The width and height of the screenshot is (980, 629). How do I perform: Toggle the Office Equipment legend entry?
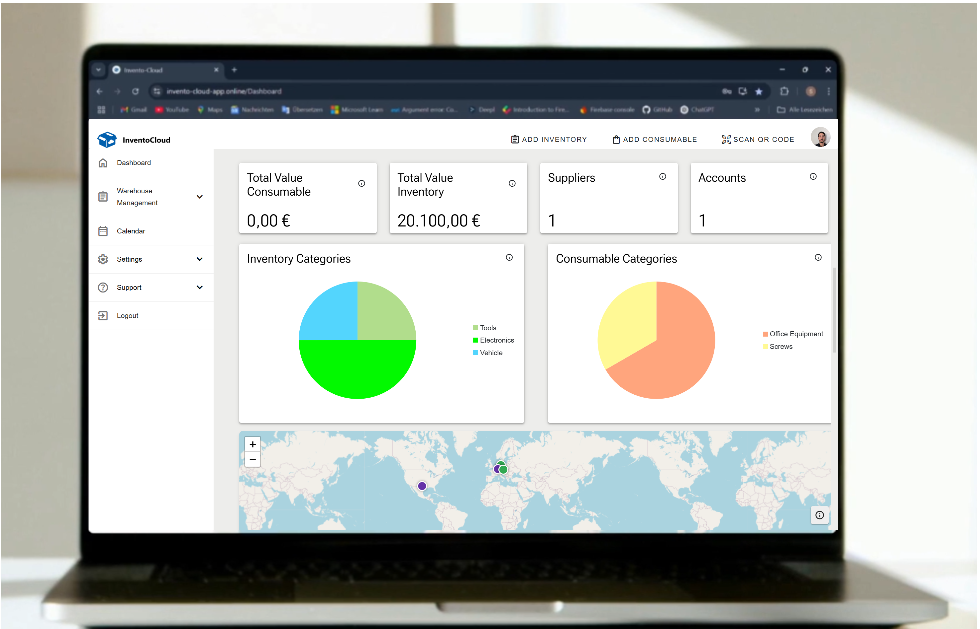[792, 334]
